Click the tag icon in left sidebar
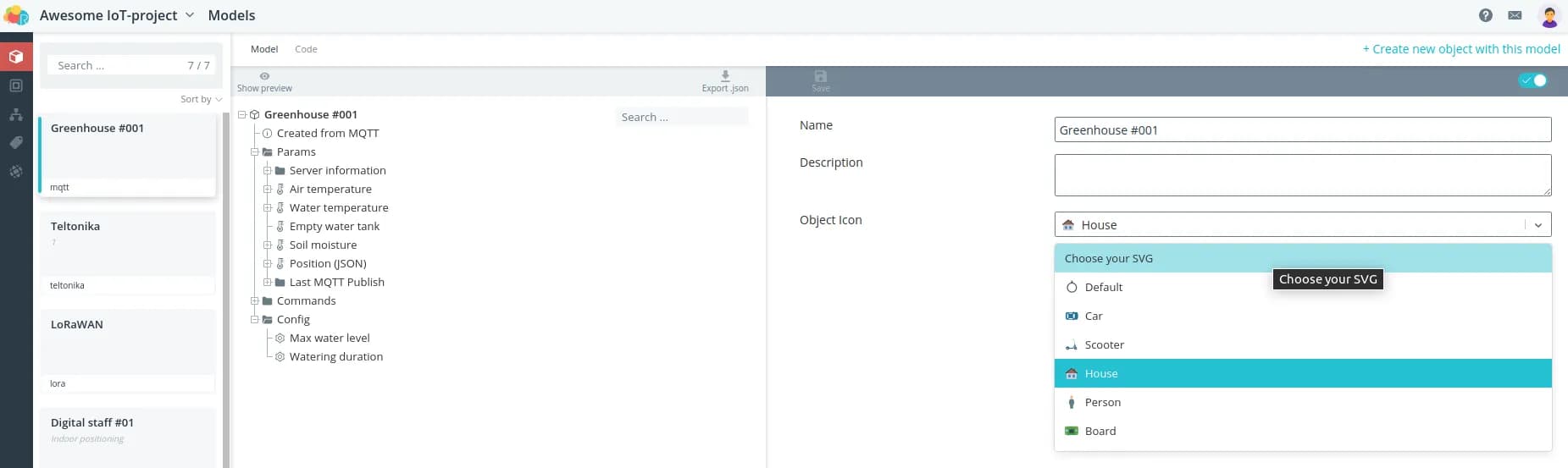This screenshot has height=468, width=1568. point(16,143)
